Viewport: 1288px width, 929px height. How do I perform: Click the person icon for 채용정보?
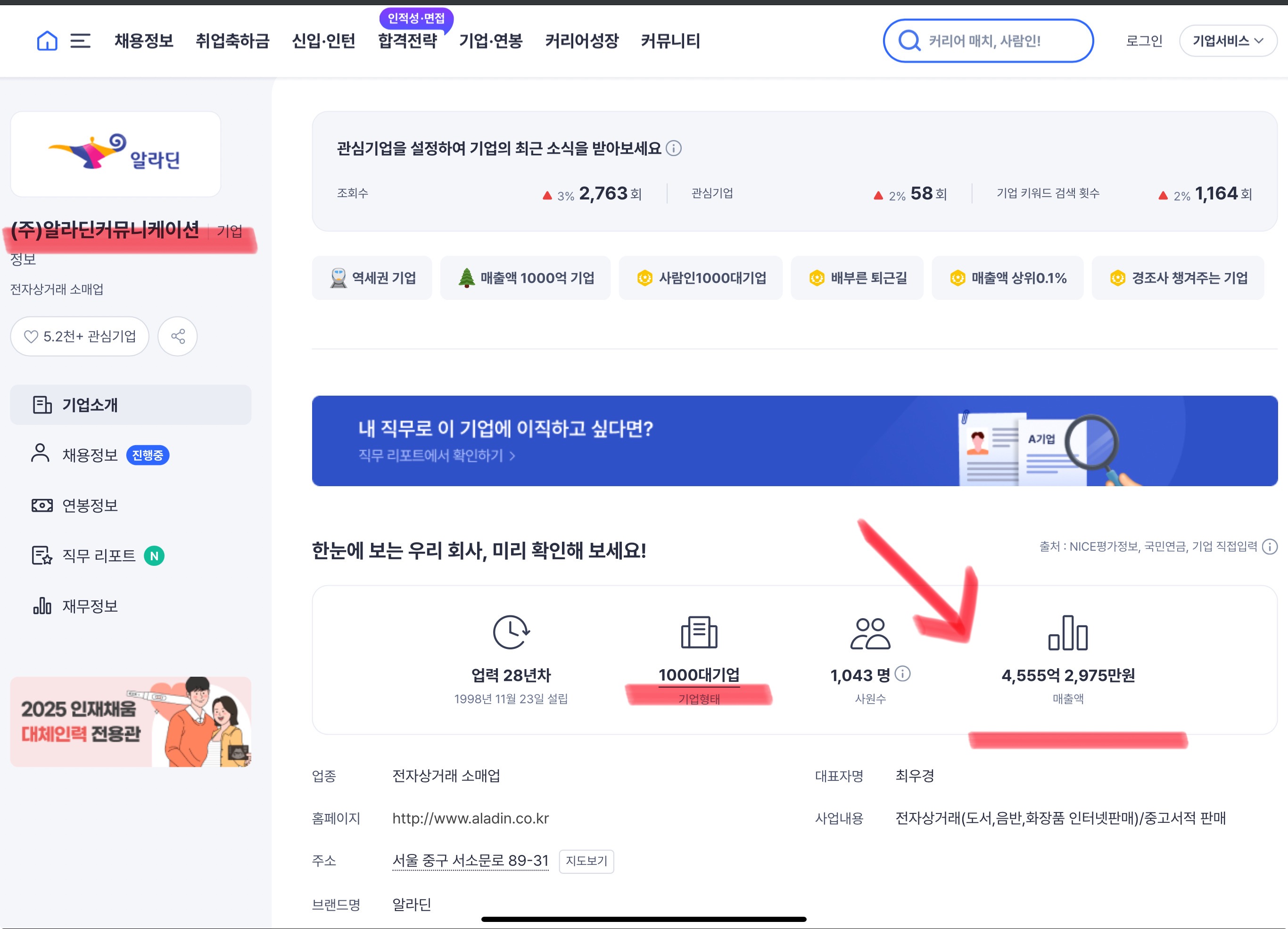(41, 454)
